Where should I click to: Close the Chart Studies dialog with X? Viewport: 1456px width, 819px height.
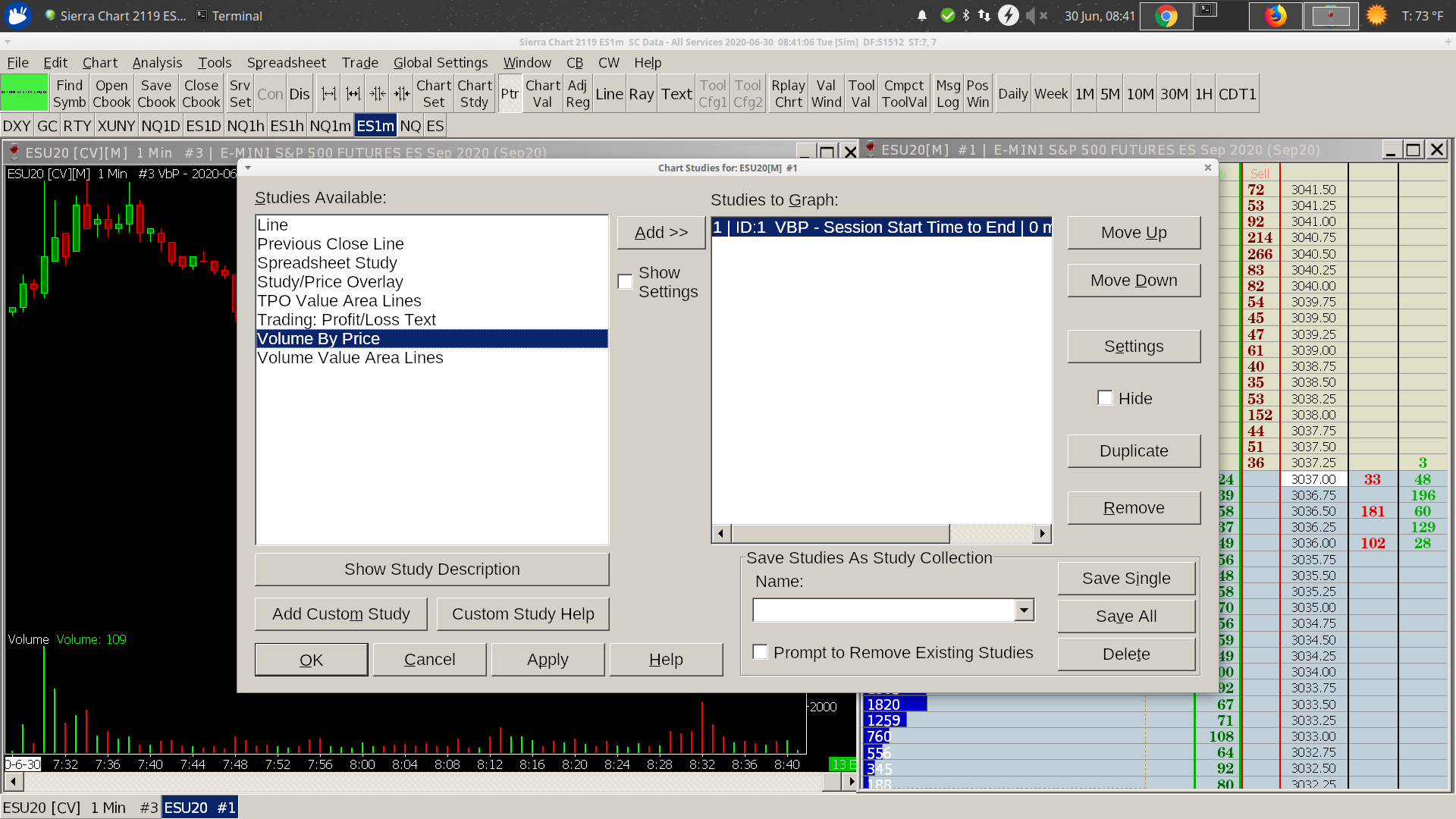click(1208, 168)
